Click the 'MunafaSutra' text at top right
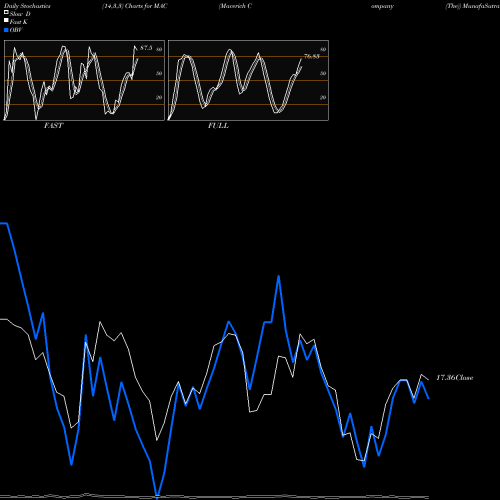500x500 pixels. click(480, 6)
